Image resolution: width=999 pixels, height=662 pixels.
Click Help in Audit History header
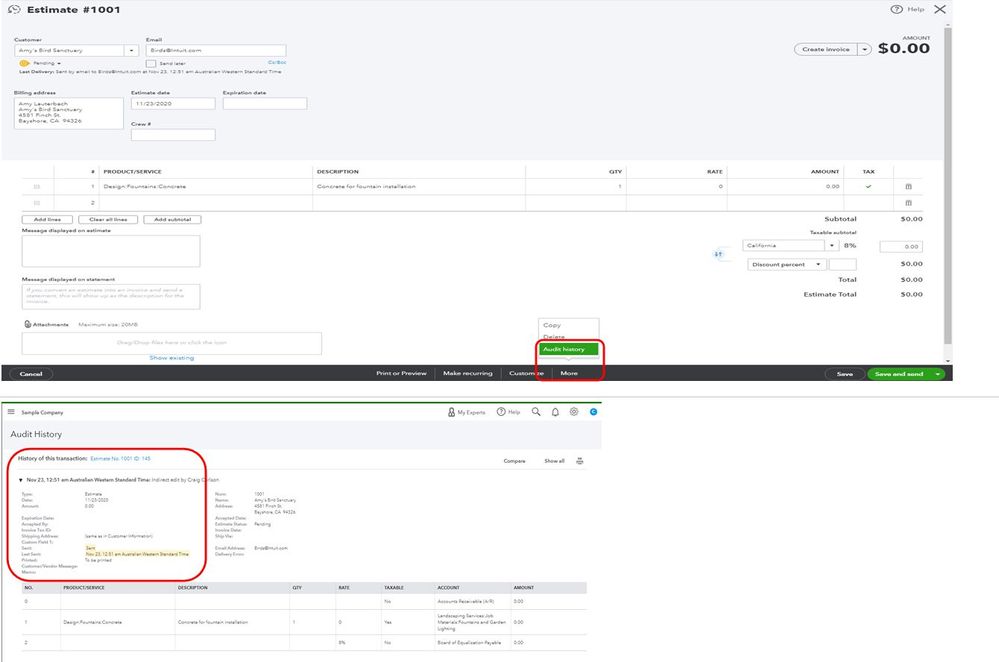[508, 412]
